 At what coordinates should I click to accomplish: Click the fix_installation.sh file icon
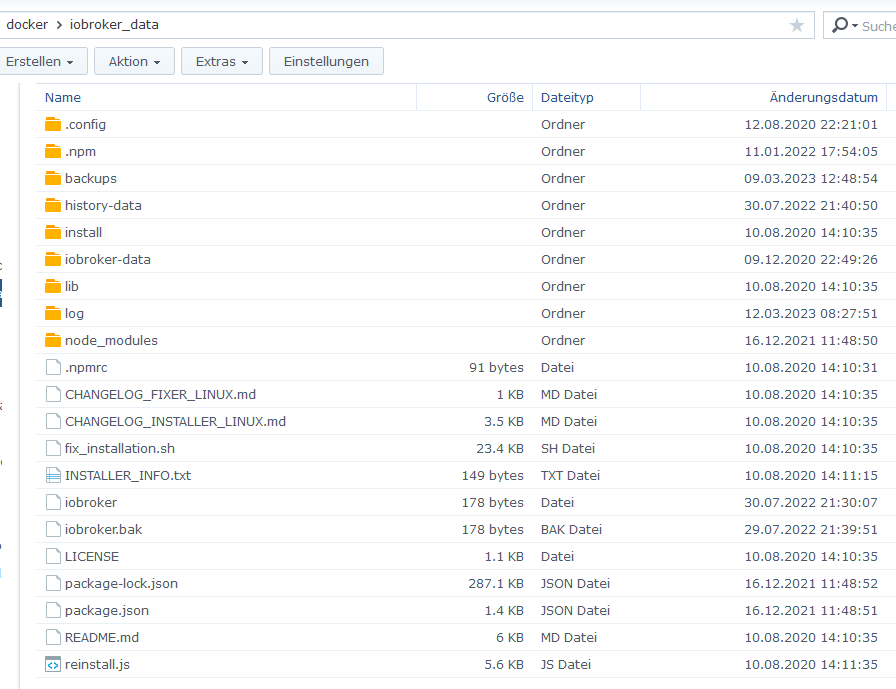pyautogui.click(x=53, y=448)
